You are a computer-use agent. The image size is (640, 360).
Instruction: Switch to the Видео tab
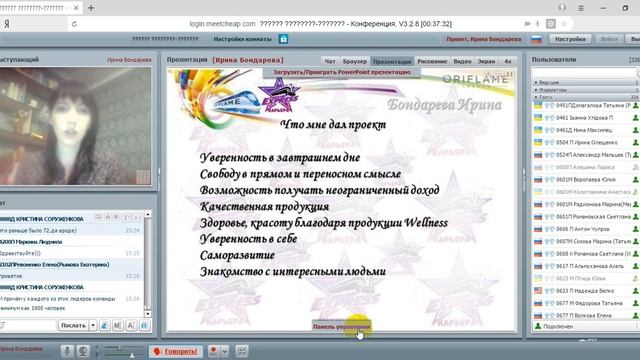click(462, 61)
